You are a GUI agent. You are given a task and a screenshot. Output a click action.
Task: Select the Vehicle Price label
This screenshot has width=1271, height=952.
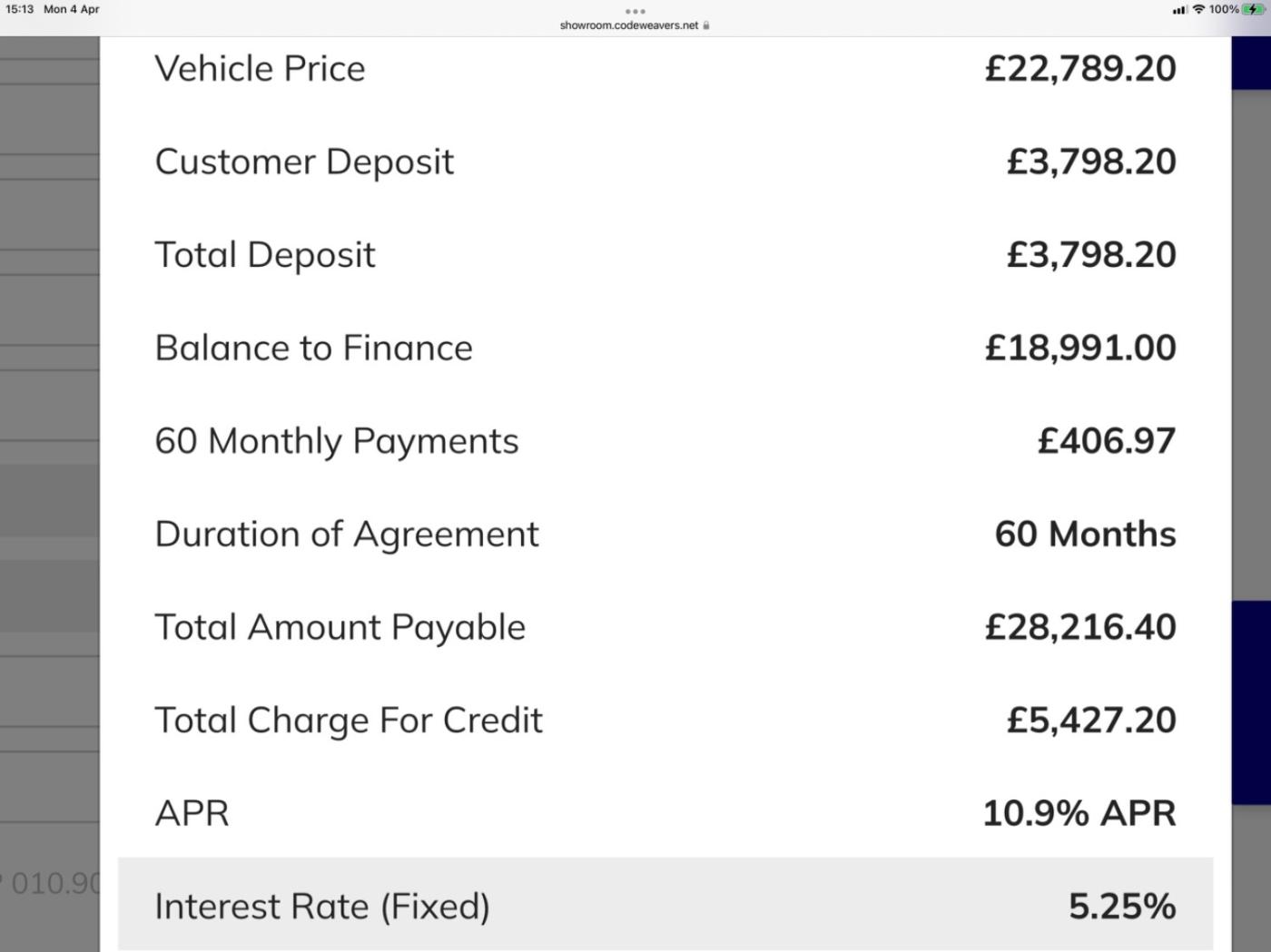[x=260, y=69]
